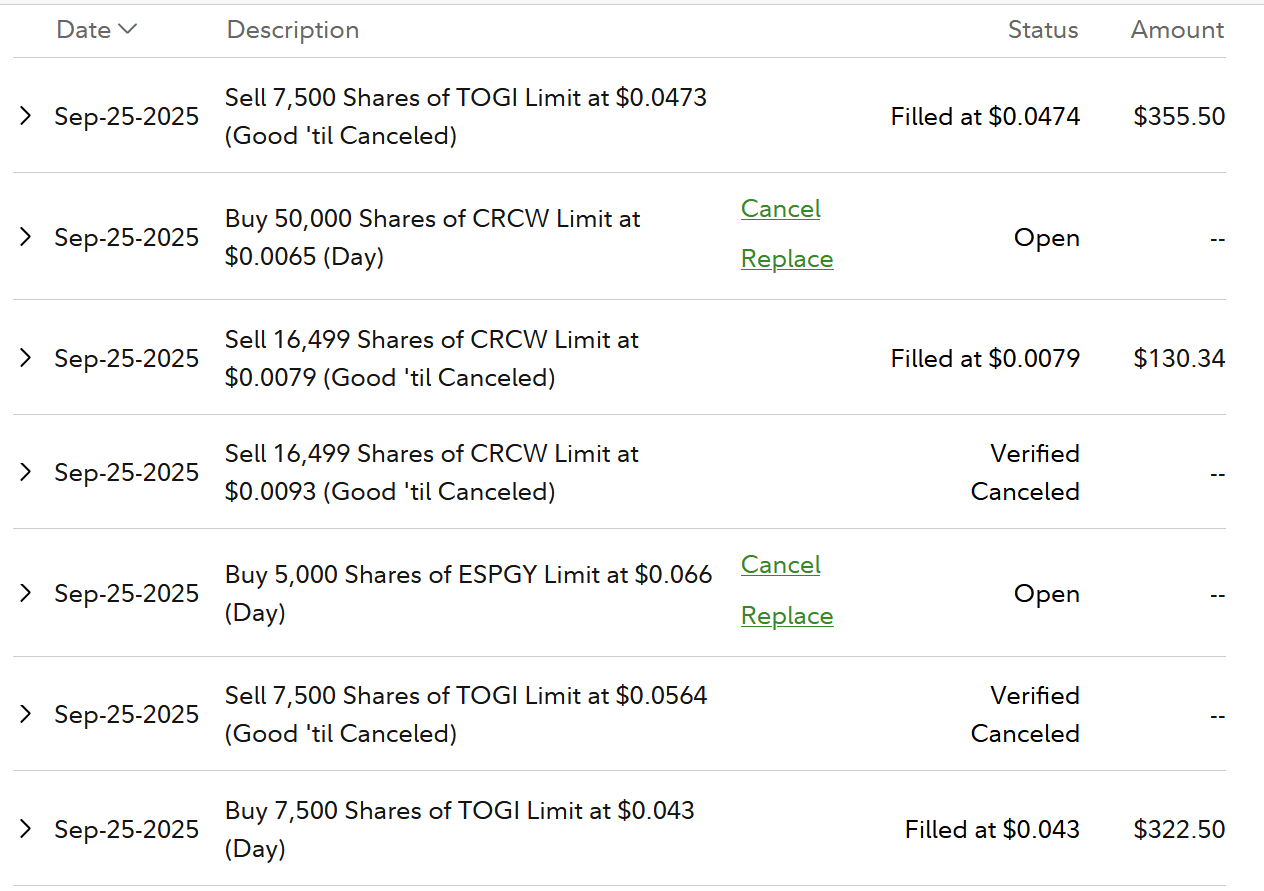Expand the CRCW sell order filled at $0.0079

click(x=26, y=358)
